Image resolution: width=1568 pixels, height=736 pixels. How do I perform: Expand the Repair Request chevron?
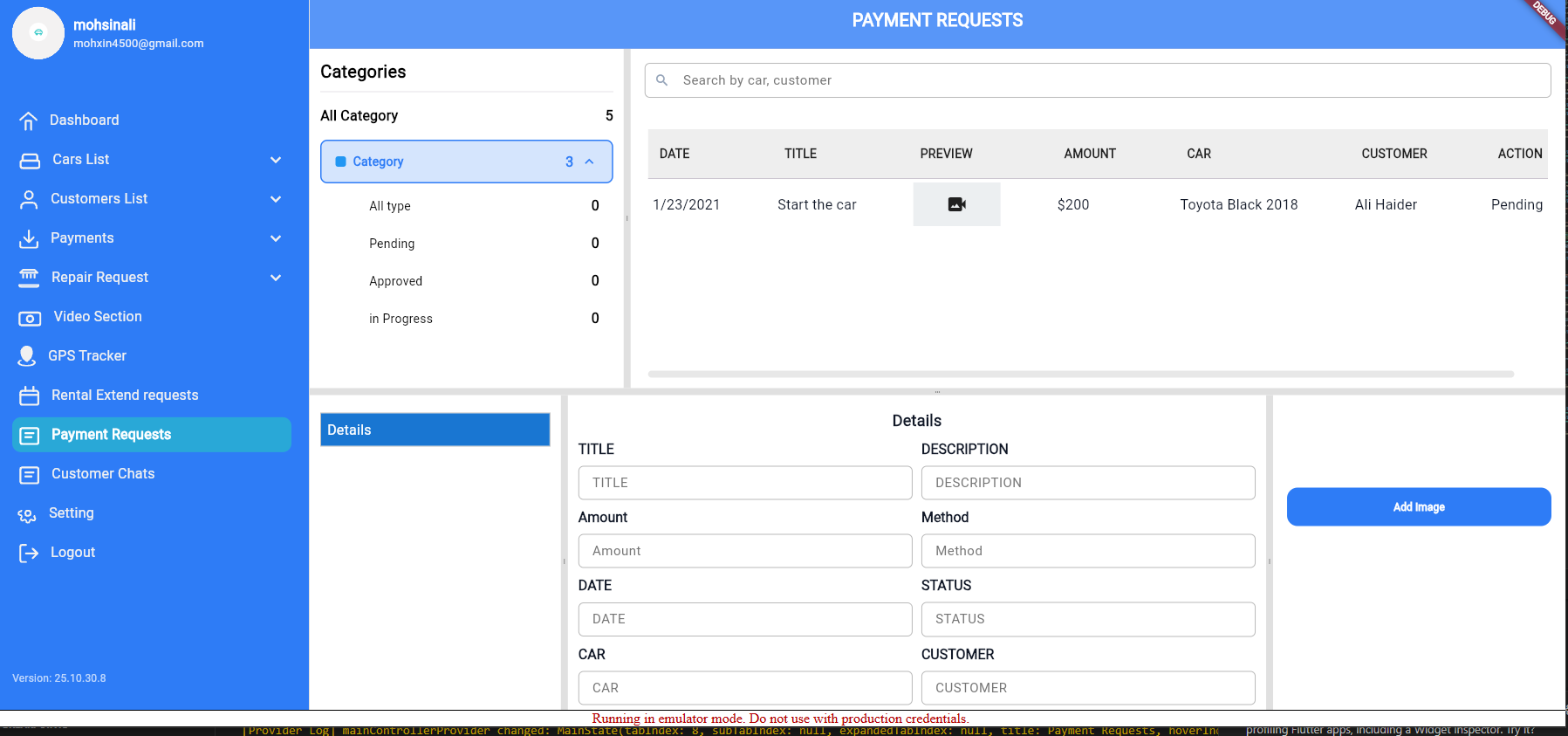[x=276, y=278]
